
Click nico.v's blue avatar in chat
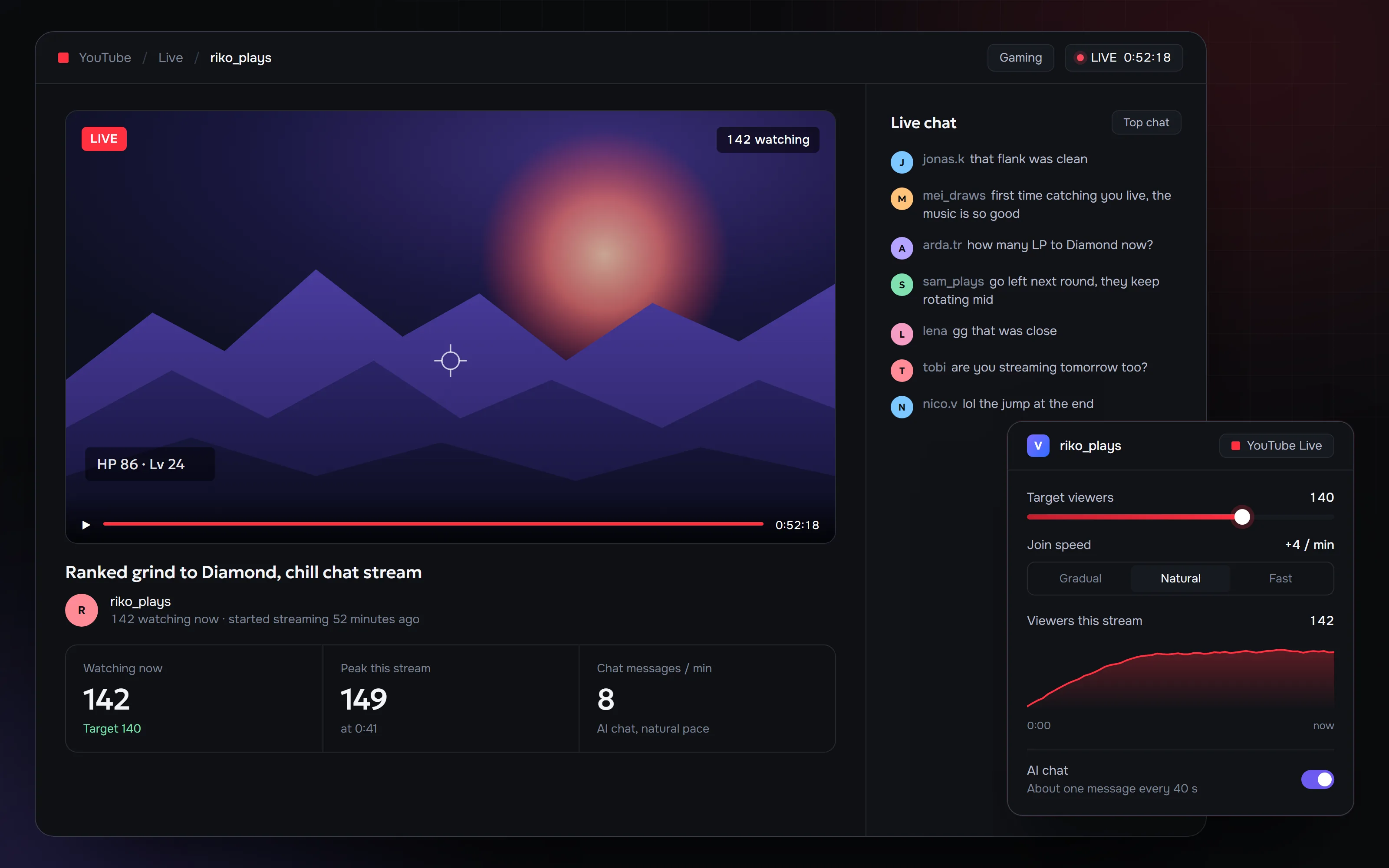[902, 407]
